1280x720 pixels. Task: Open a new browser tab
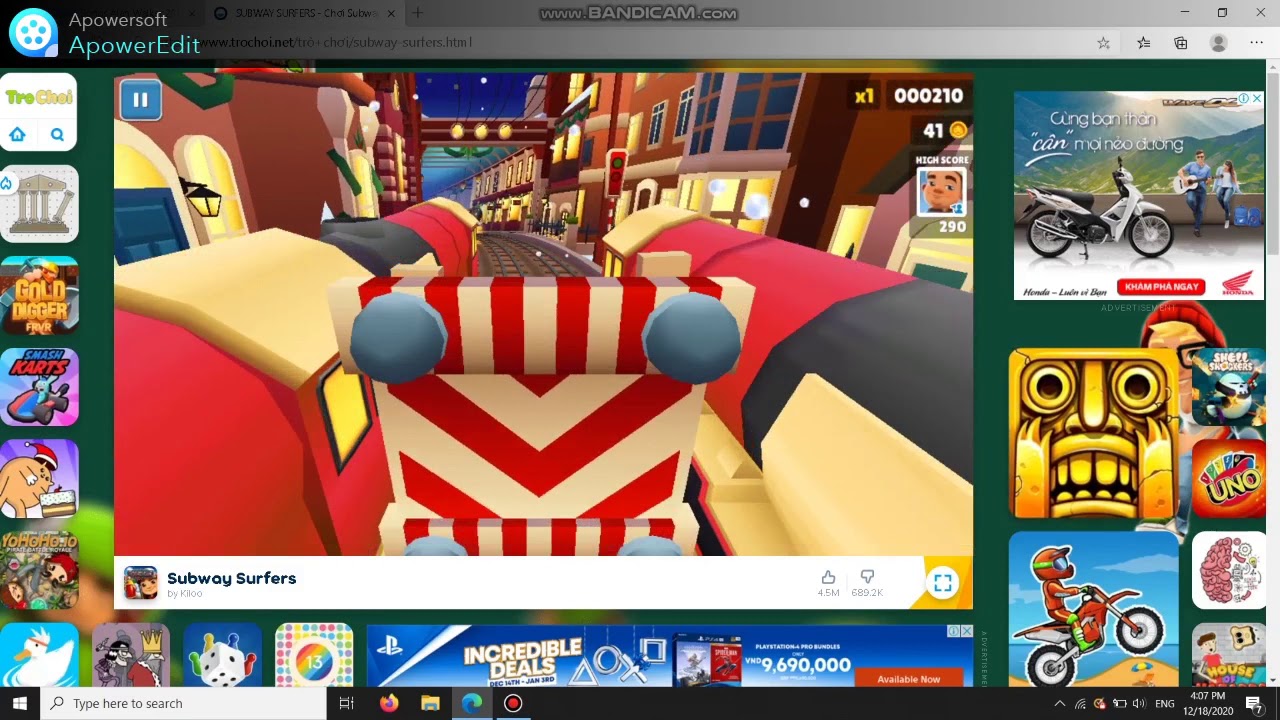coord(418,13)
